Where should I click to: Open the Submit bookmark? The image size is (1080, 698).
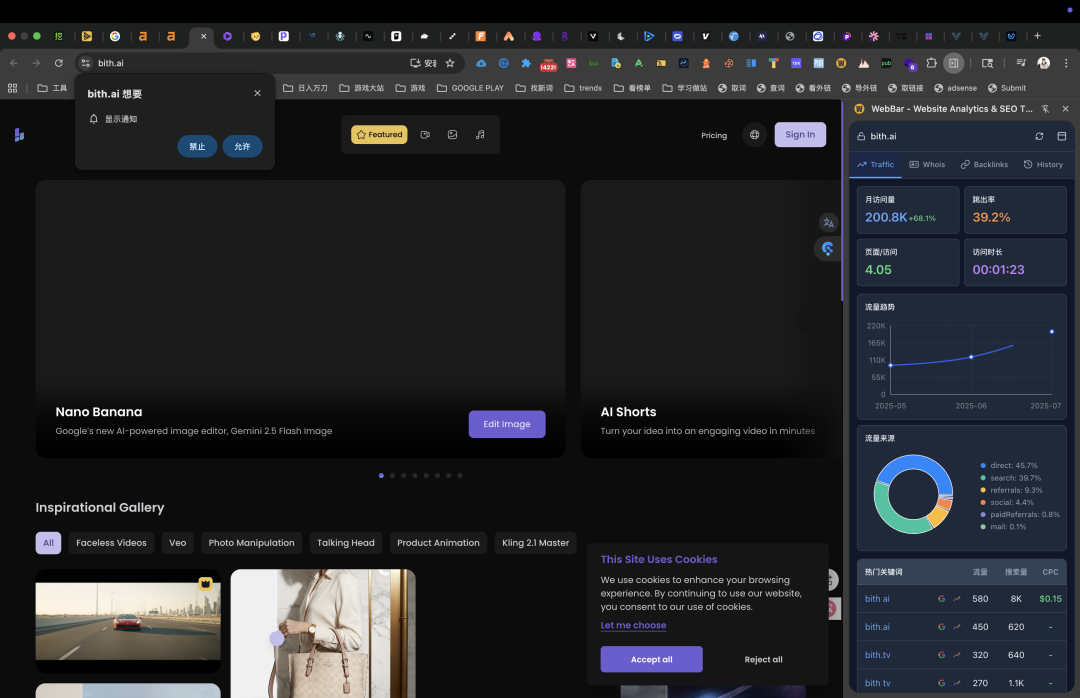click(1006, 88)
